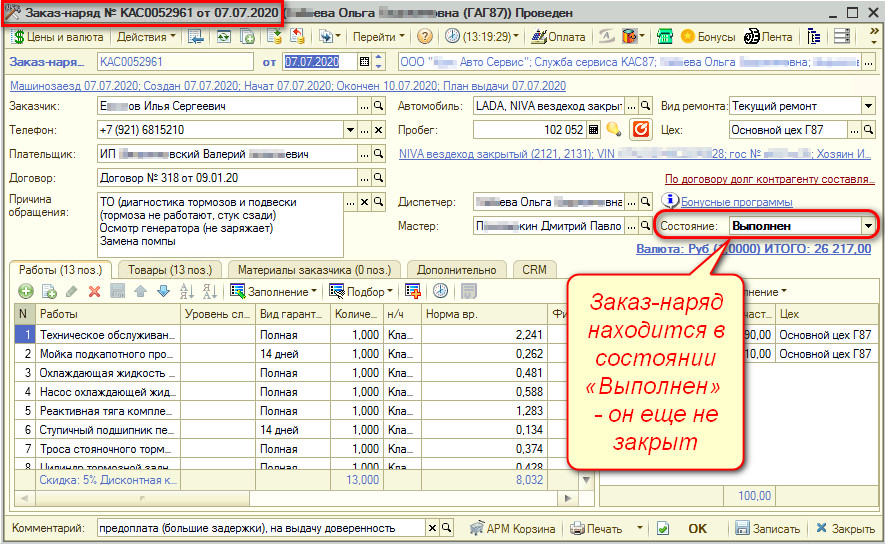
Task: Click the help question mark icon
Action: click(x=424, y=37)
